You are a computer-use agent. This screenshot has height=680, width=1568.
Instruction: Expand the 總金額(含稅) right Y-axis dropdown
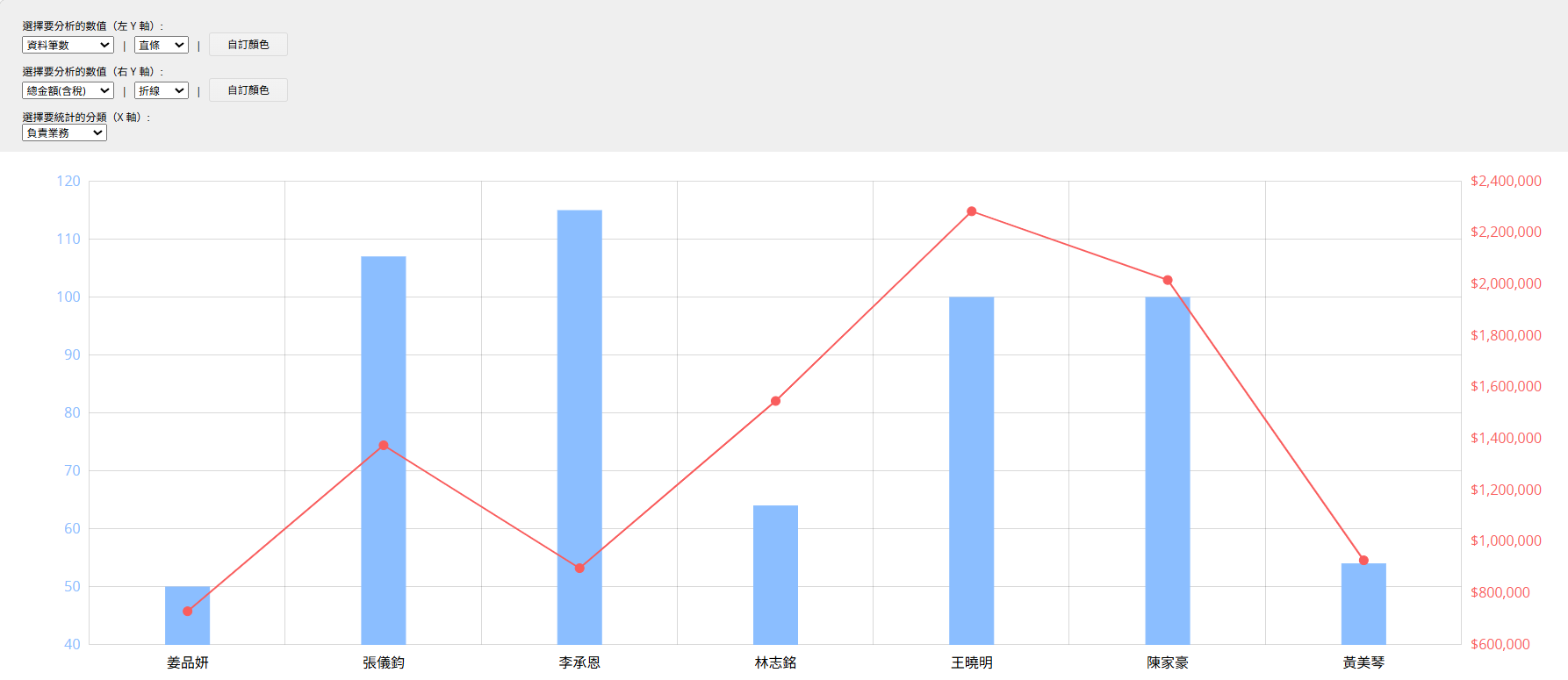point(68,90)
